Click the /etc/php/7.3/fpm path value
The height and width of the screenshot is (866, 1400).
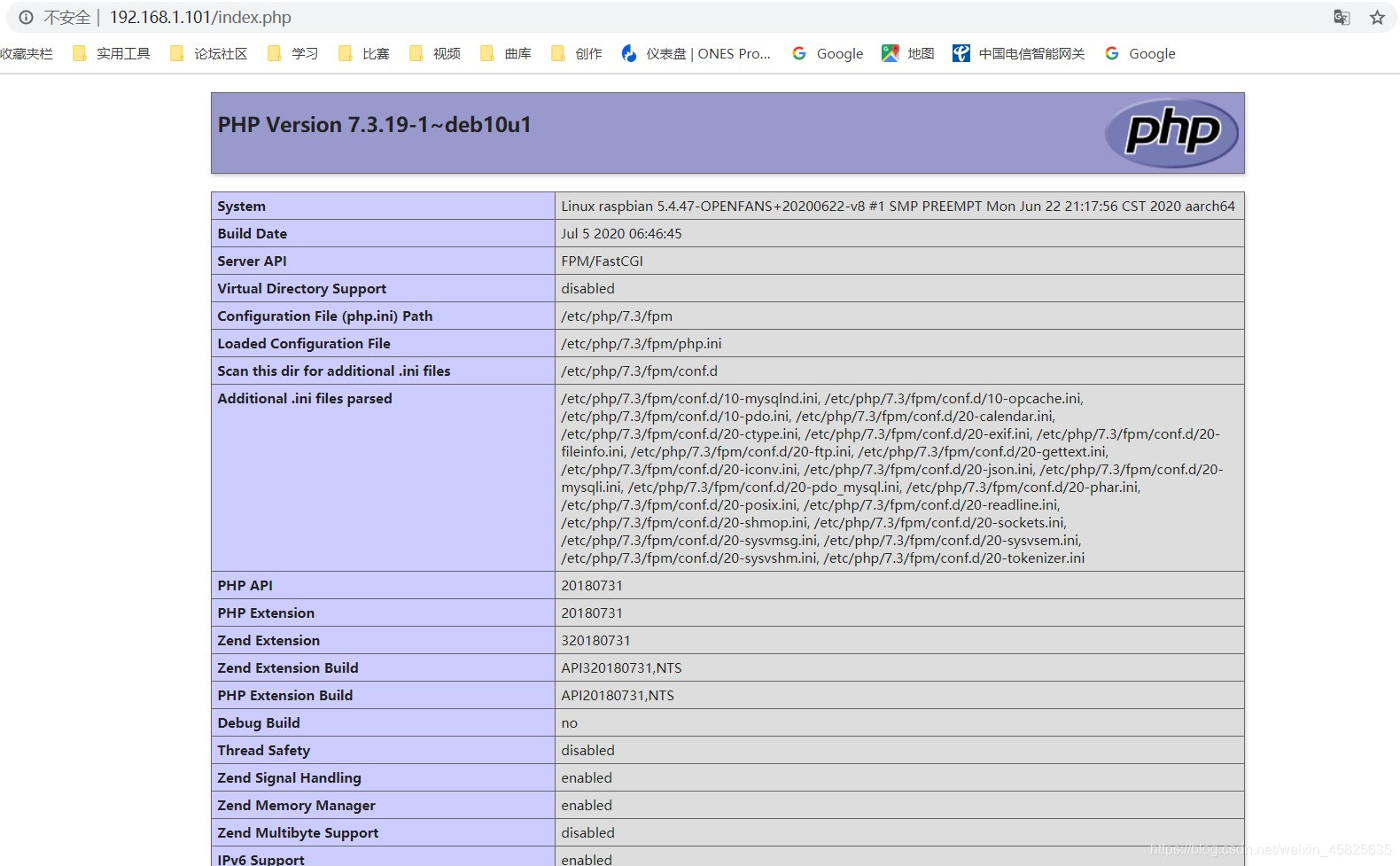click(x=617, y=316)
